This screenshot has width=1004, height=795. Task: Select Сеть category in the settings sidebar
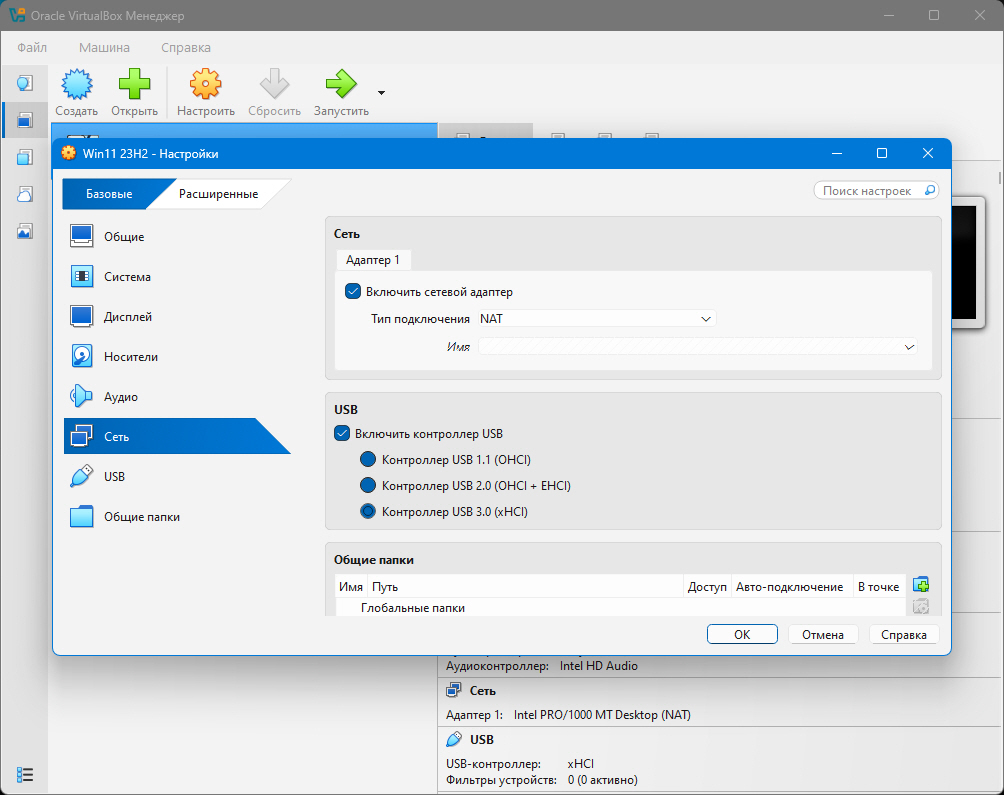pyautogui.click(x=177, y=437)
